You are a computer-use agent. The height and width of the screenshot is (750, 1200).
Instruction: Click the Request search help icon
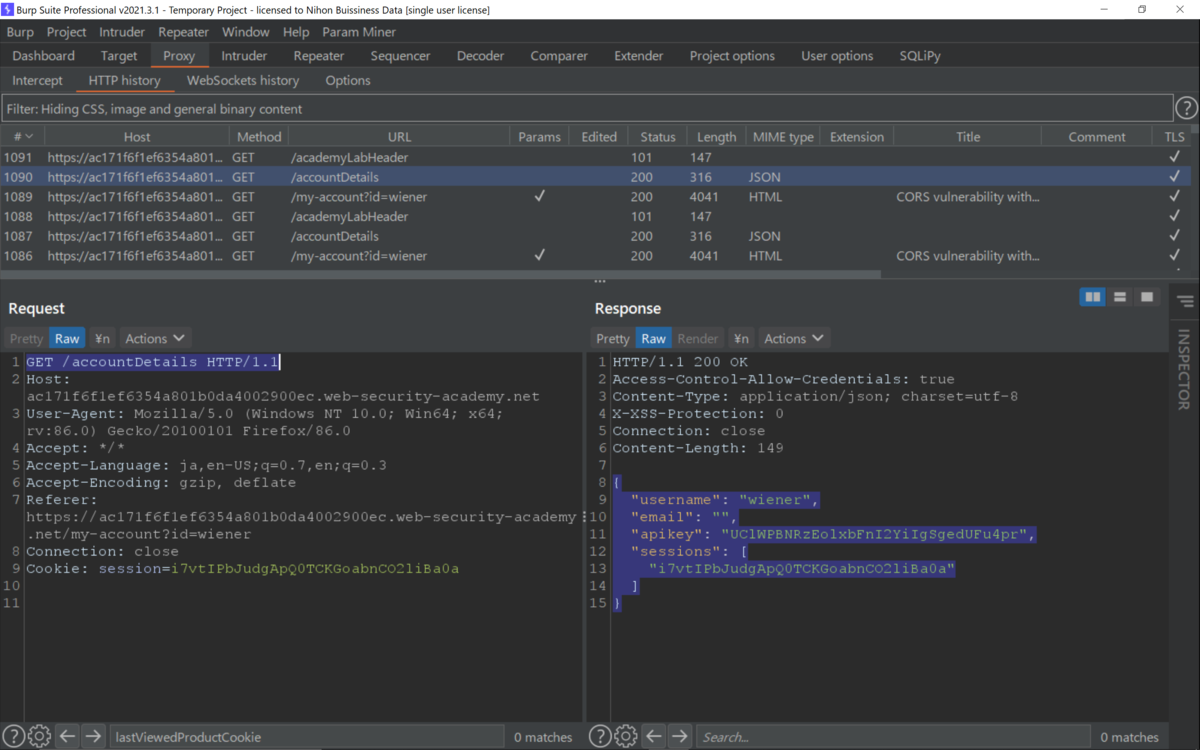13,736
